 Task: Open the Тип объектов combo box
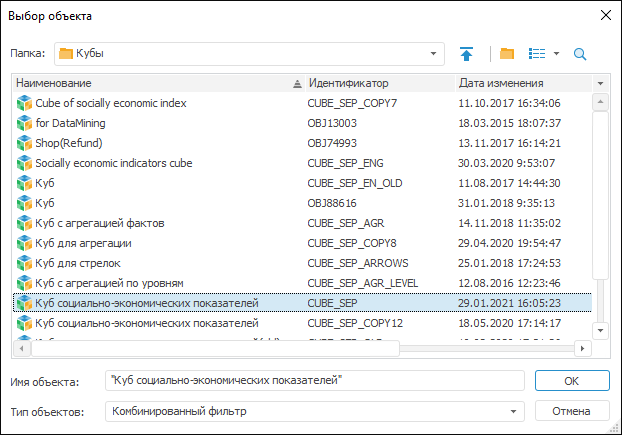click(514, 411)
